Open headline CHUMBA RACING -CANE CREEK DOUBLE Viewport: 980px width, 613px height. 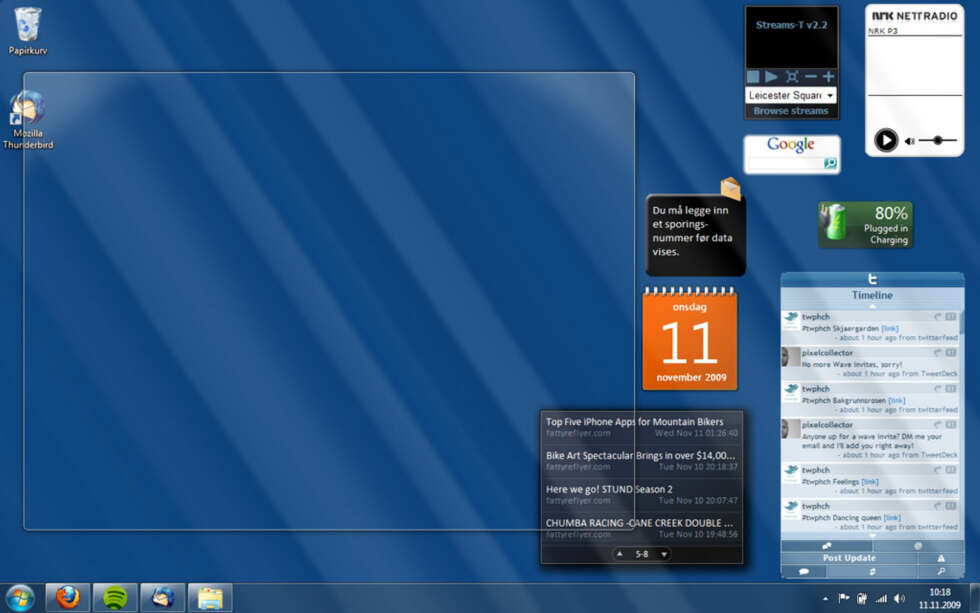pos(639,523)
